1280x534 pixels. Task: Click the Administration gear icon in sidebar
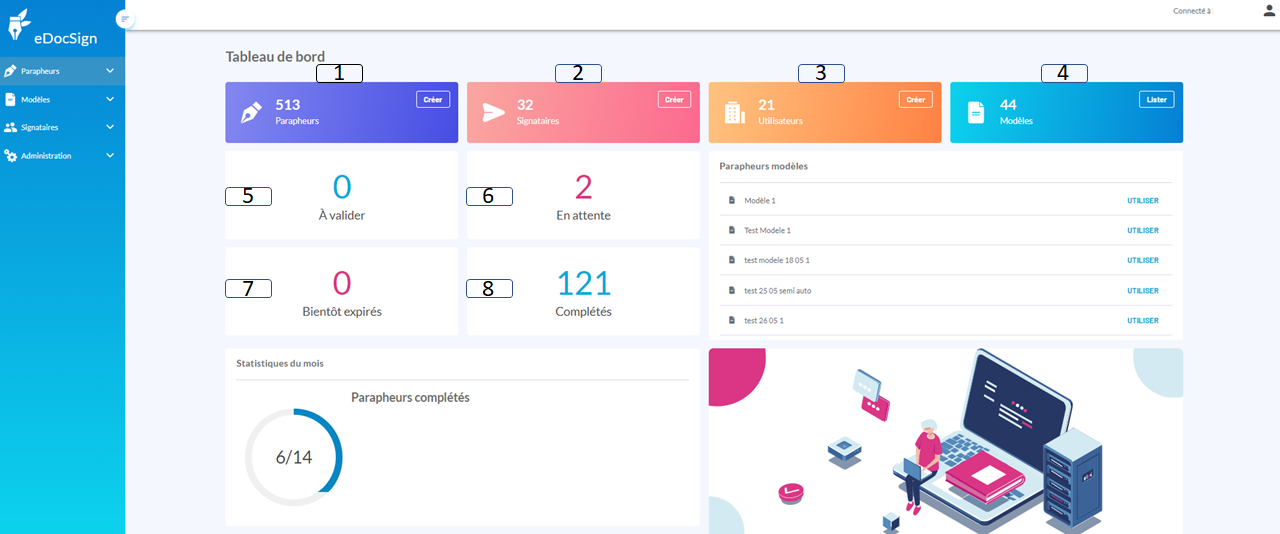pyautogui.click(x=10, y=156)
